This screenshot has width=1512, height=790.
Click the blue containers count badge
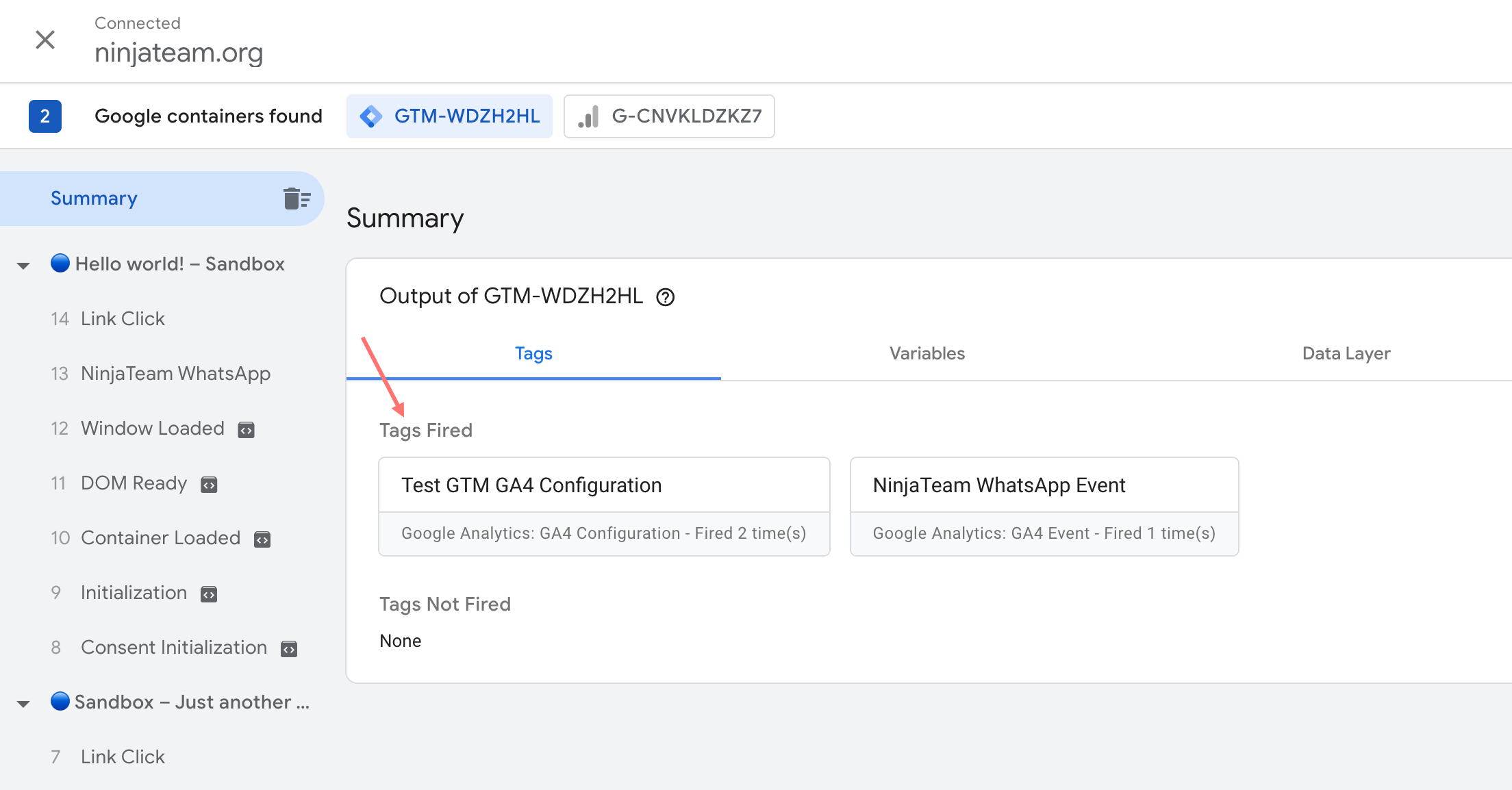coord(45,116)
